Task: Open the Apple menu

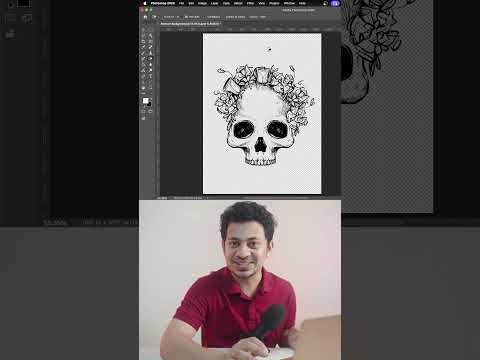Action: 145,3
